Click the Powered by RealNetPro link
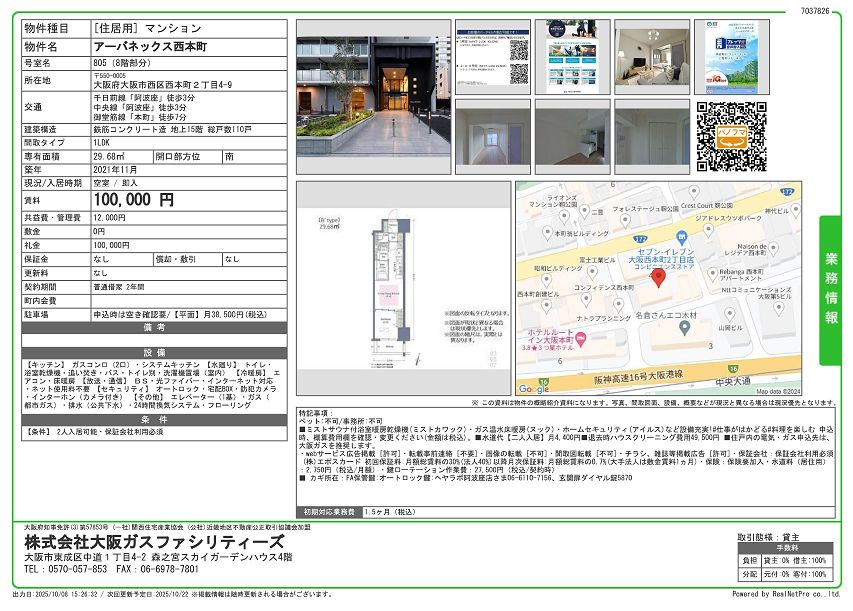Image resolution: width=853 pixels, height=611 pixels. coord(786,594)
